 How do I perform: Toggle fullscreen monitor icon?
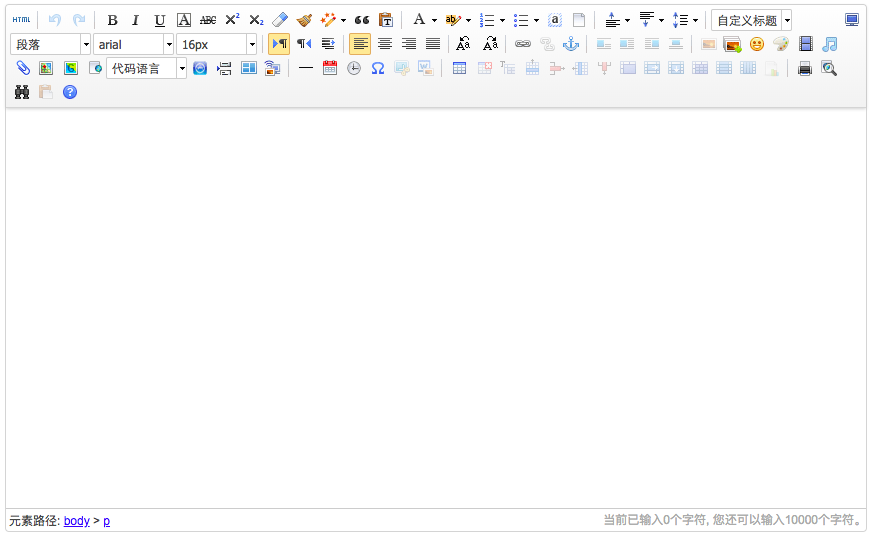(852, 20)
